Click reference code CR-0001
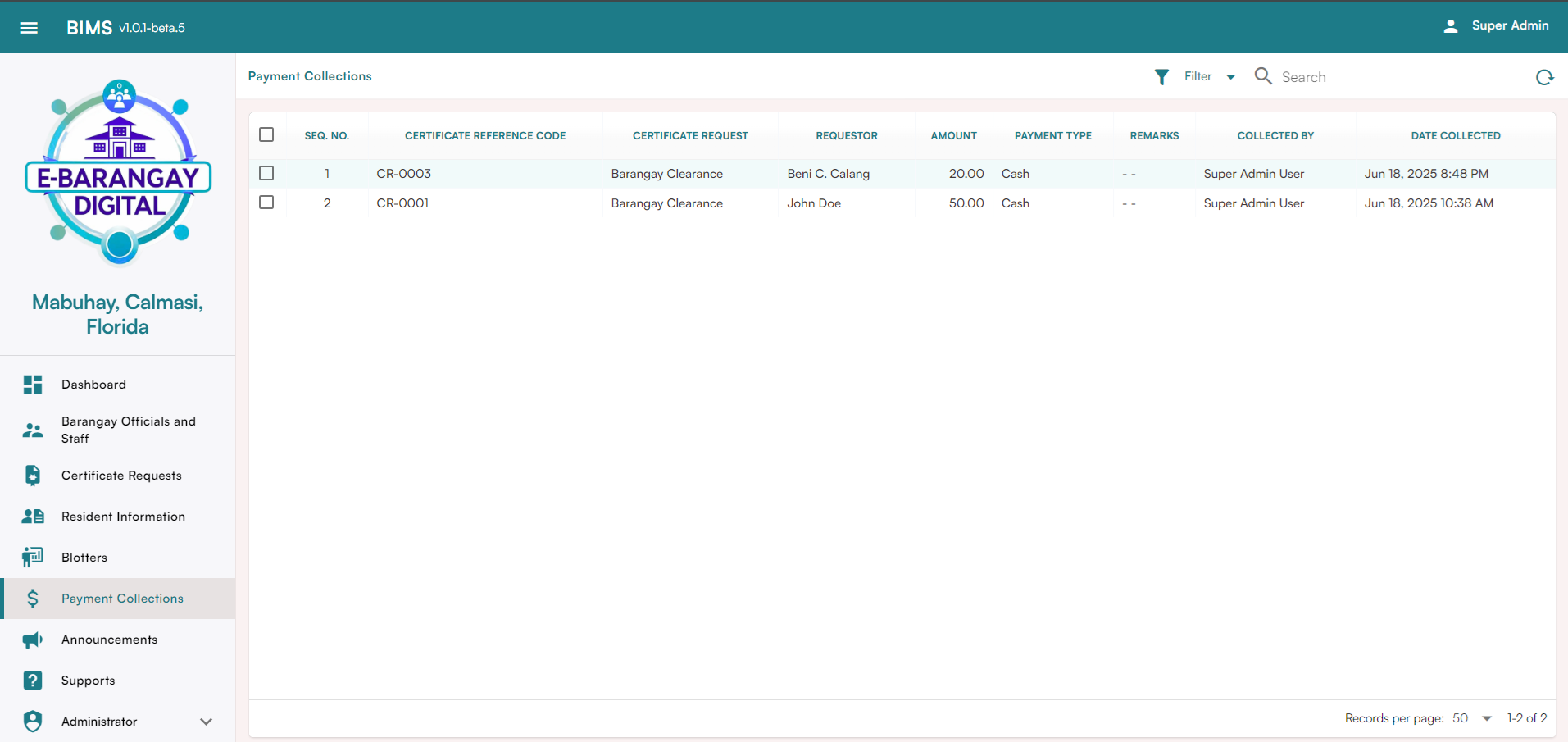 (x=402, y=203)
